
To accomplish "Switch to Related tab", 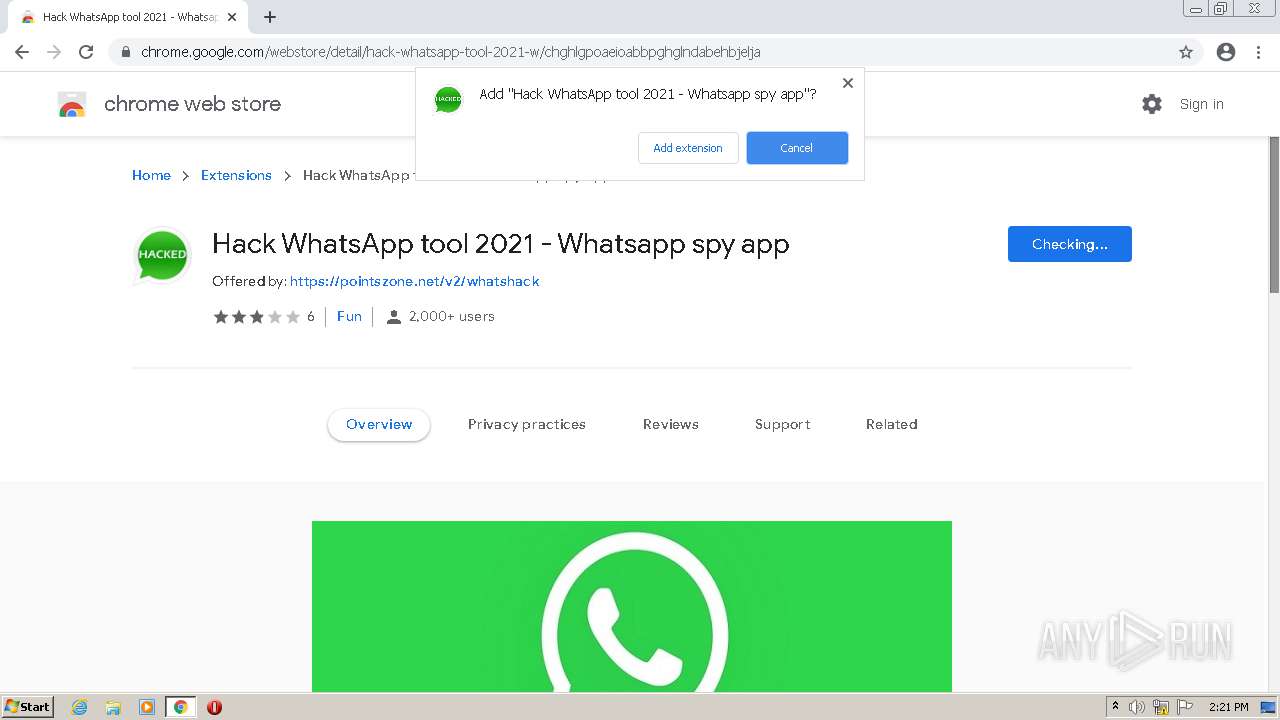I will (x=892, y=424).
